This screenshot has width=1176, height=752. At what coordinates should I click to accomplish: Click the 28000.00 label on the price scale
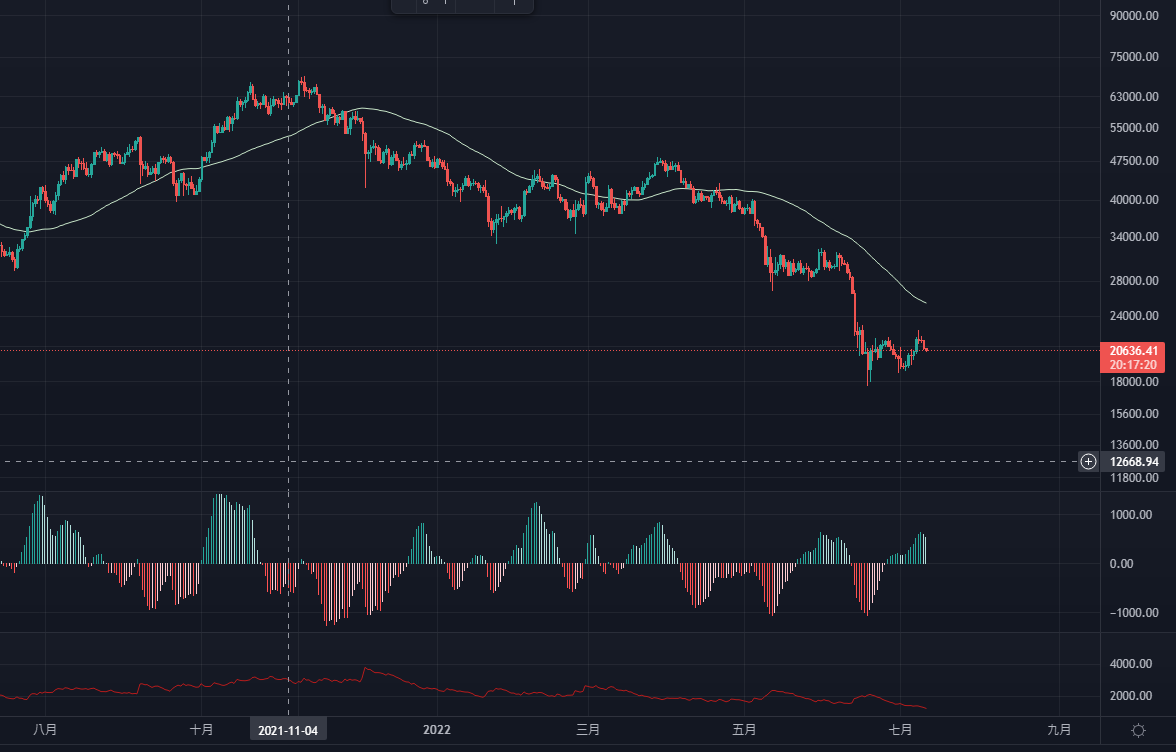click(x=1134, y=281)
